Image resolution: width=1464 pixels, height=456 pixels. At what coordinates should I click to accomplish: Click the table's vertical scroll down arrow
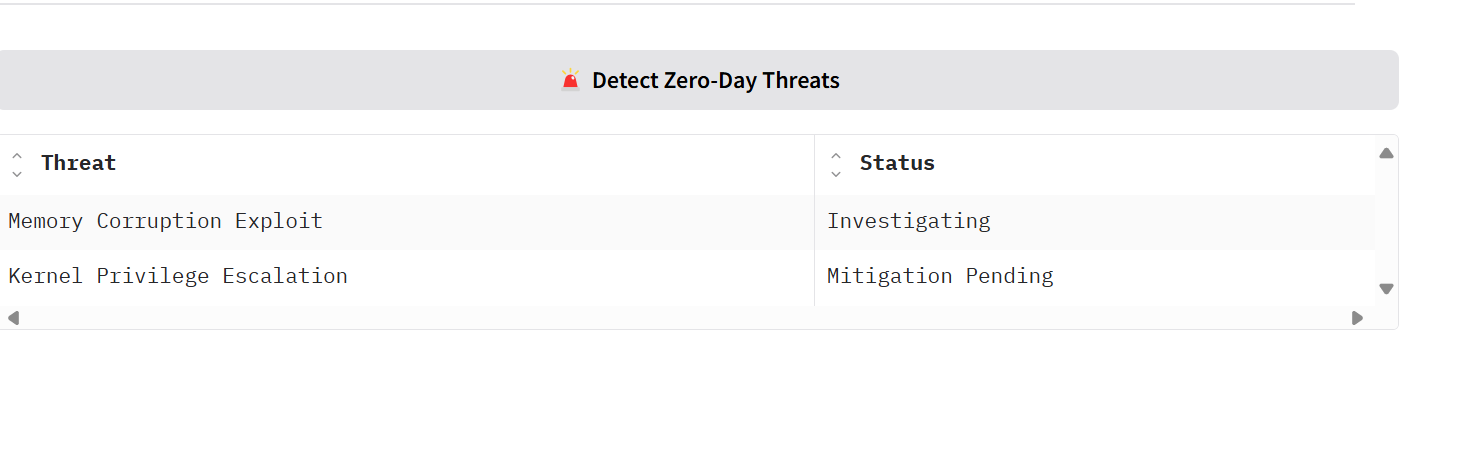1386,289
